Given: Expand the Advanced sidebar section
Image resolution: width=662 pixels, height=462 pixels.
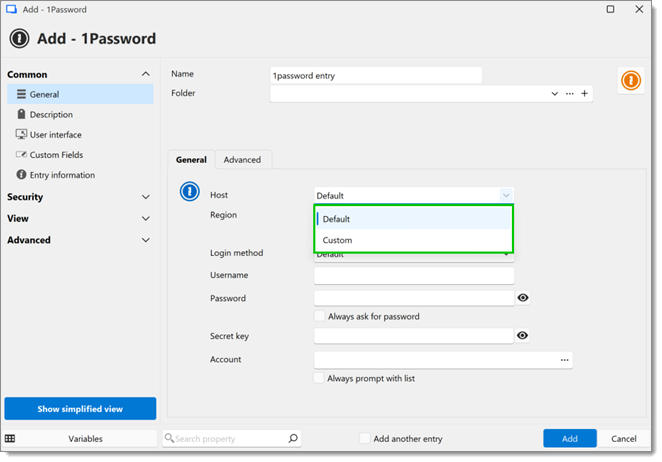Looking at the screenshot, I should pyautogui.click(x=145, y=240).
